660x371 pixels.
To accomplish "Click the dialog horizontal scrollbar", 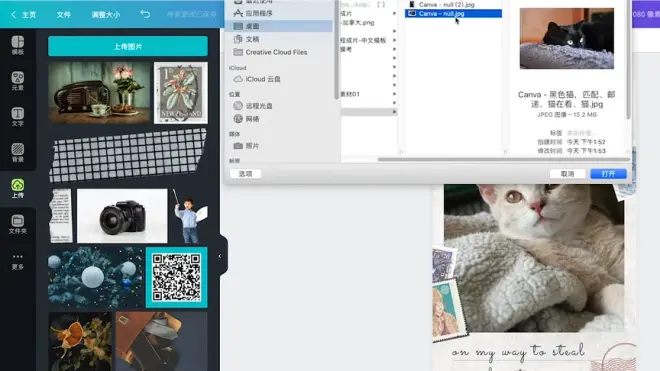I will (503, 159).
